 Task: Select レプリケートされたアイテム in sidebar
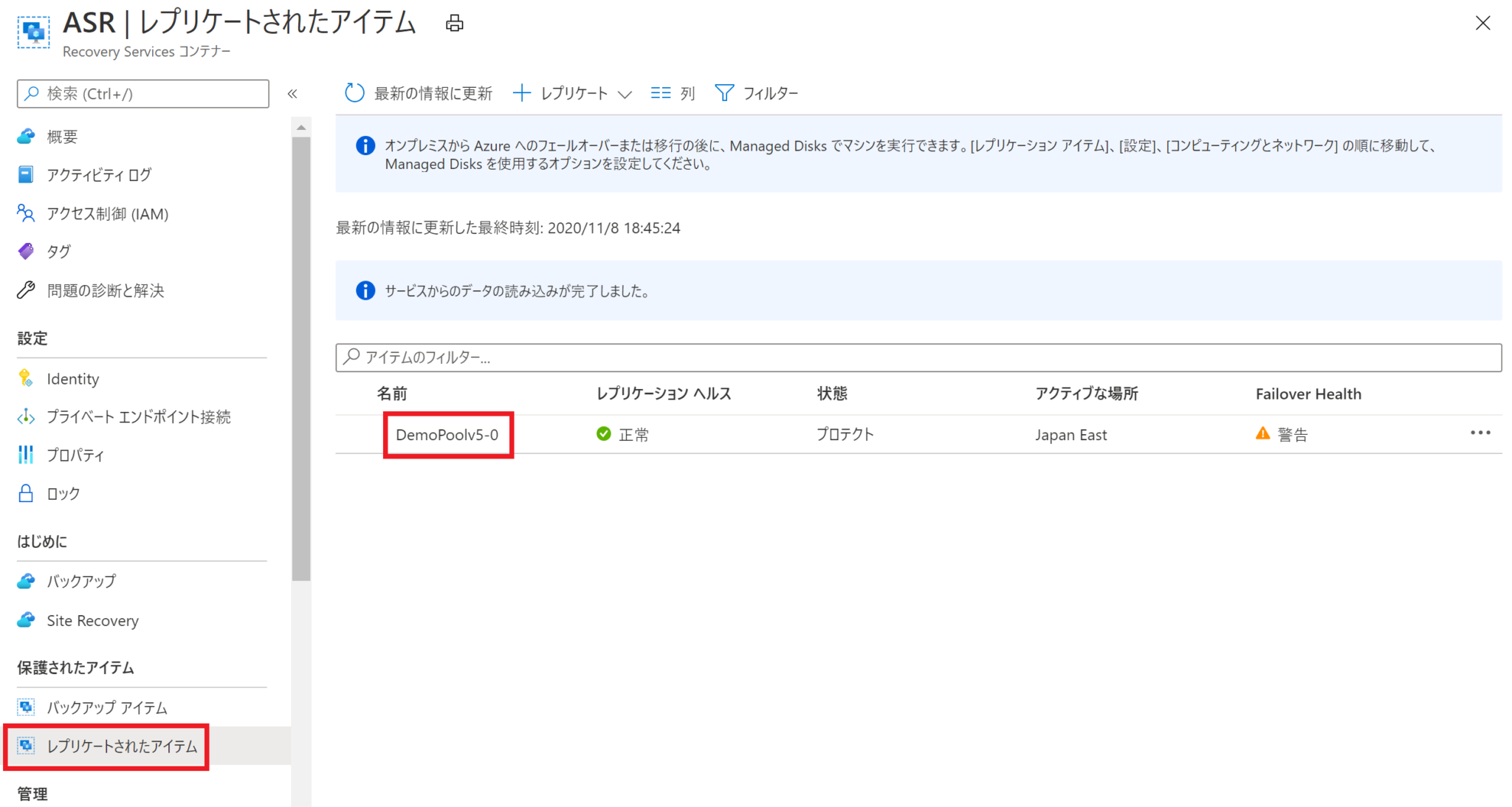[x=123, y=746]
